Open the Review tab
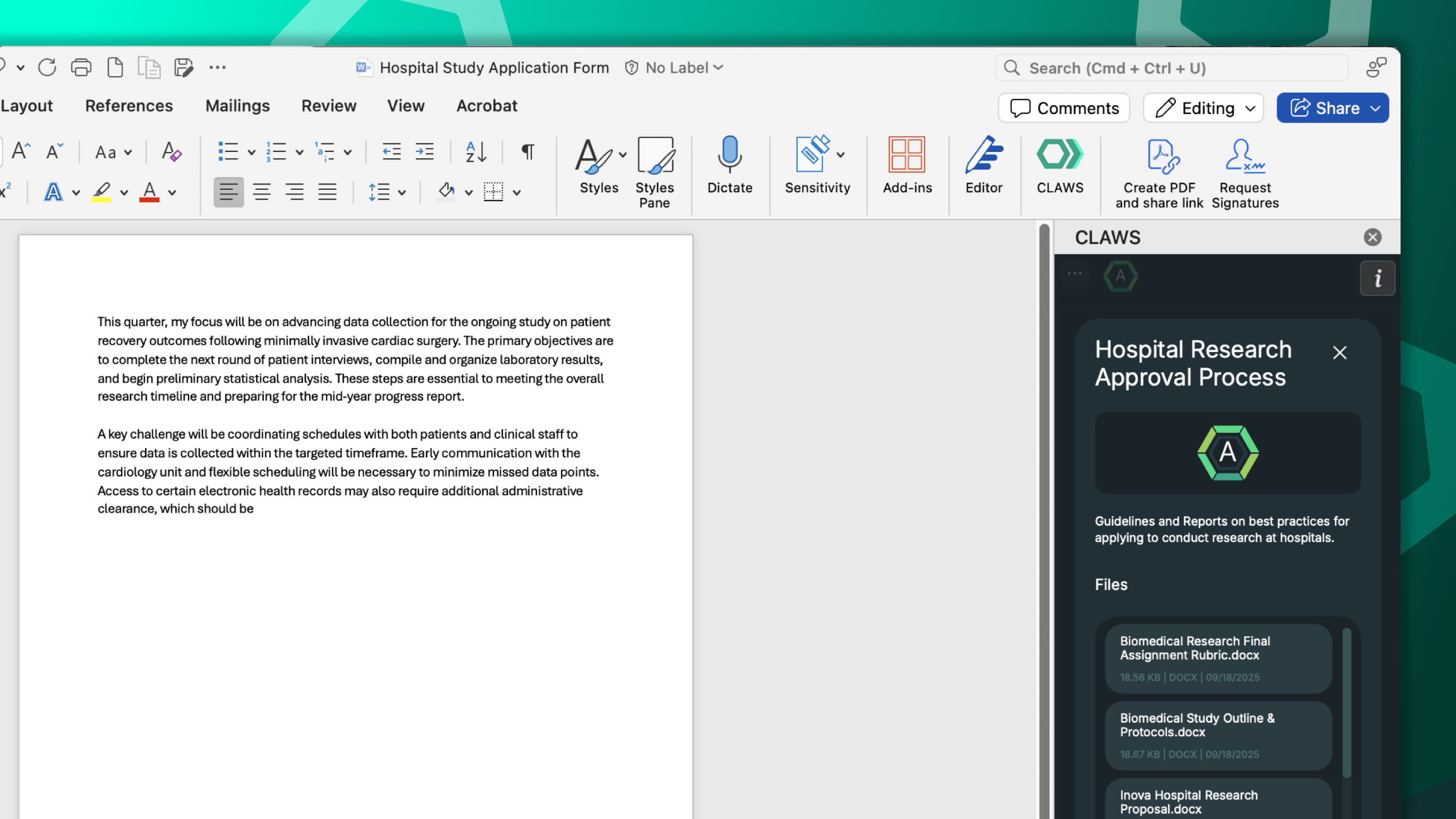The width and height of the screenshot is (1456, 819). (x=328, y=106)
